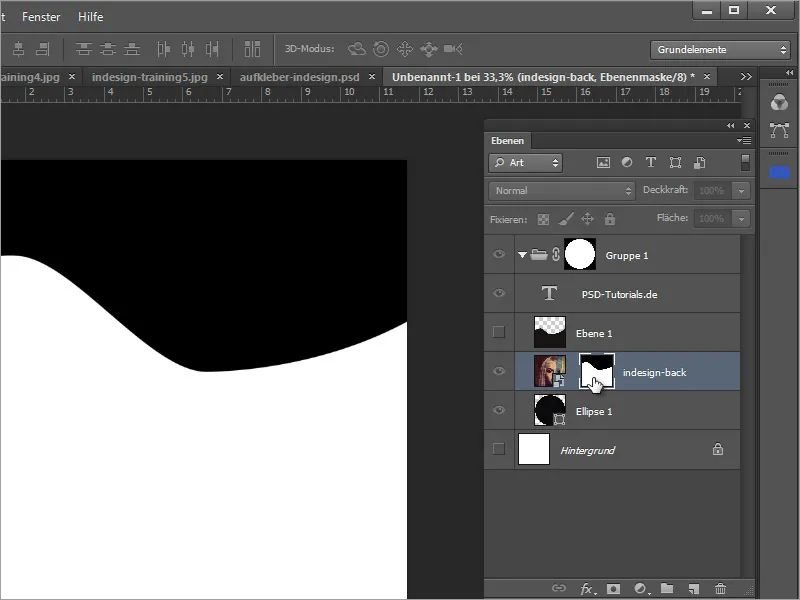
Task: Select the 3D pan mode icon
Action: (405, 49)
